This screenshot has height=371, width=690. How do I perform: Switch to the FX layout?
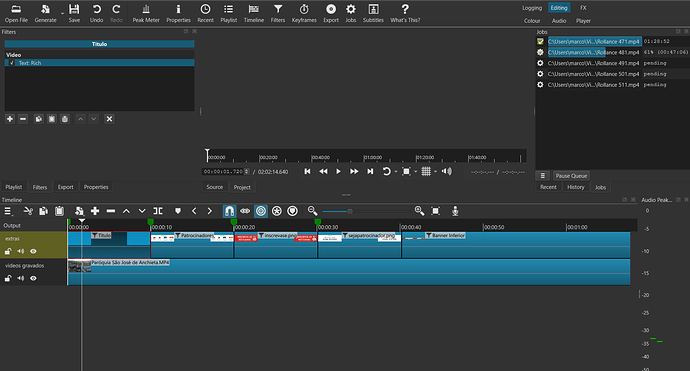coord(583,8)
